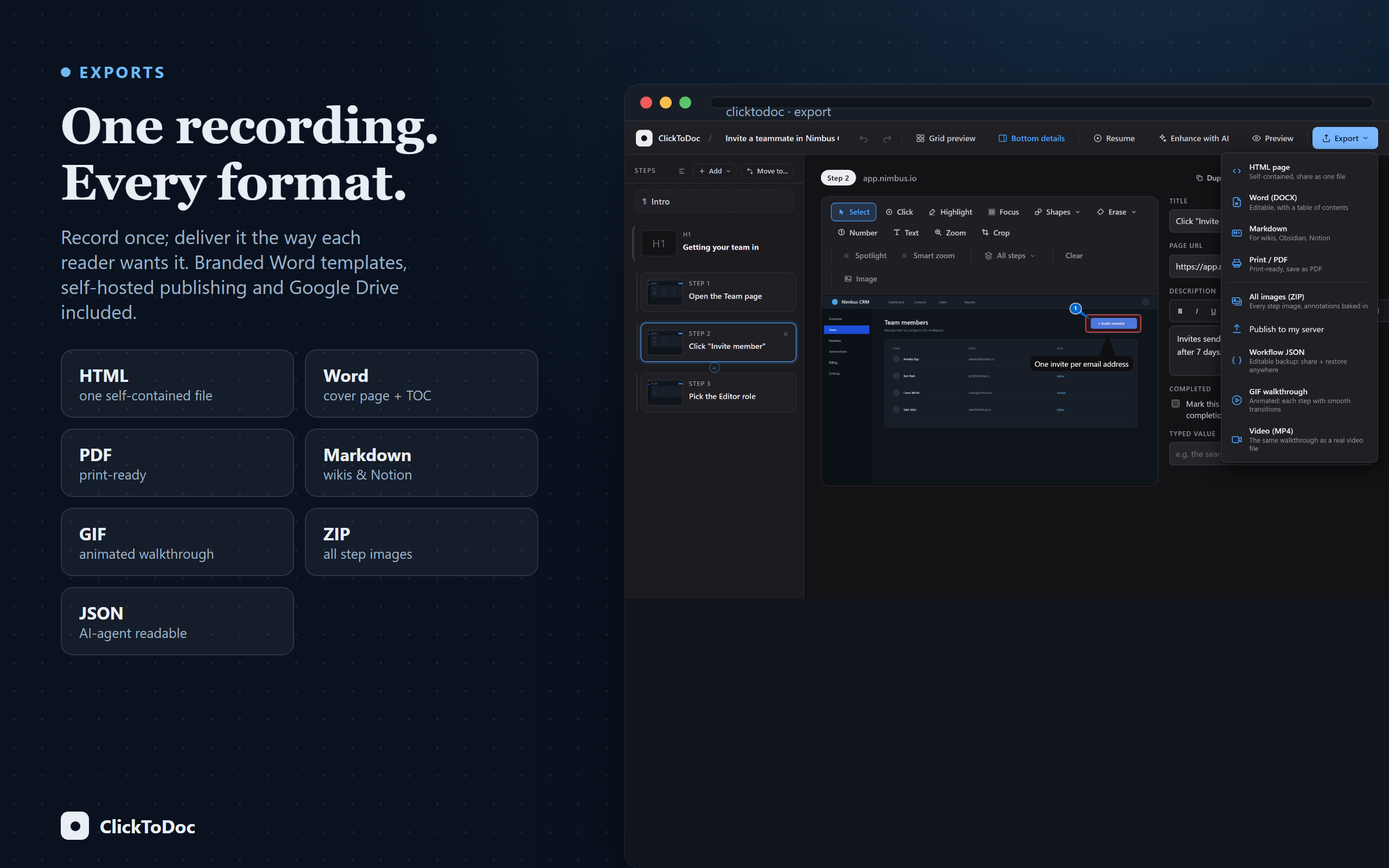Image resolution: width=1389 pixels, height=868 pixels.
Task: Click the HTML export card
Action: click(177, 384)
